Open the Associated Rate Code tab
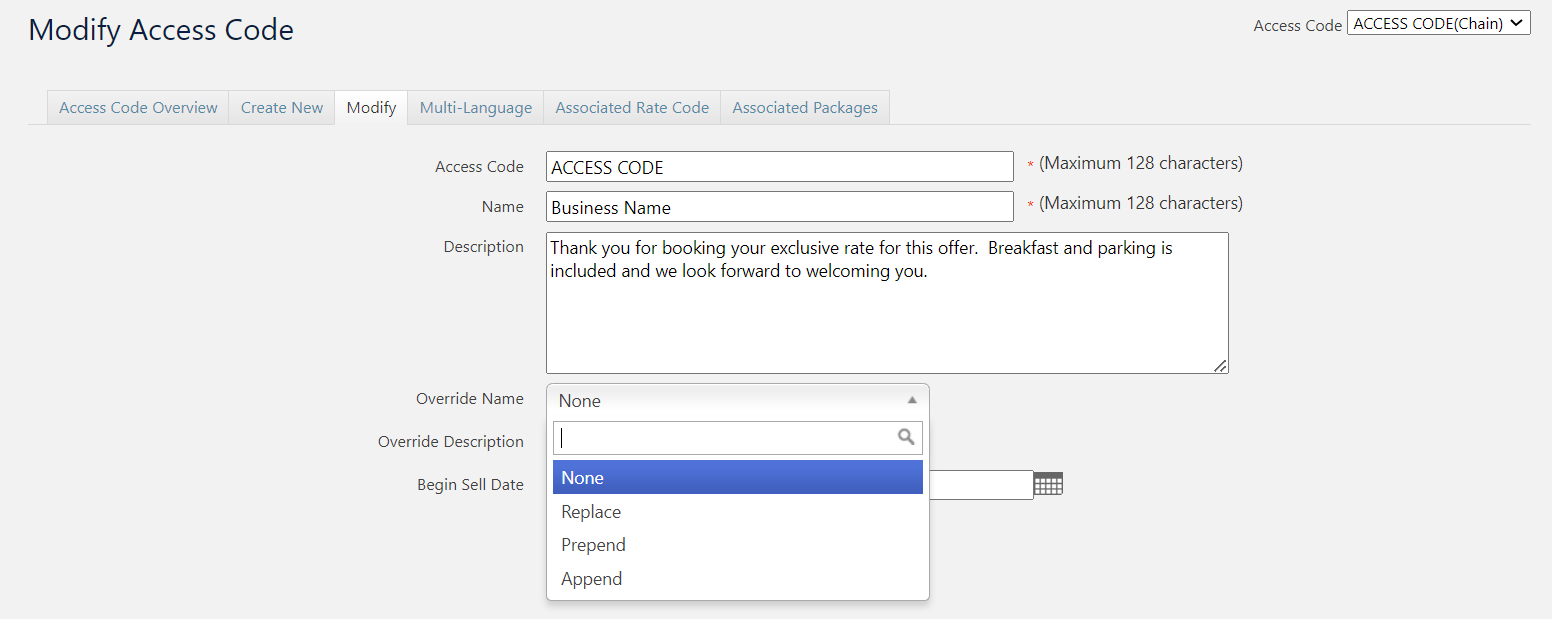The image size is (1552, 619). click(x=632, y=108)
